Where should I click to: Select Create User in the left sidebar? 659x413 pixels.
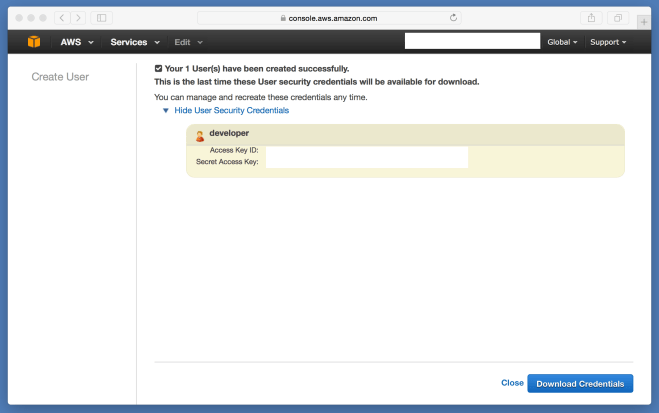60,76
